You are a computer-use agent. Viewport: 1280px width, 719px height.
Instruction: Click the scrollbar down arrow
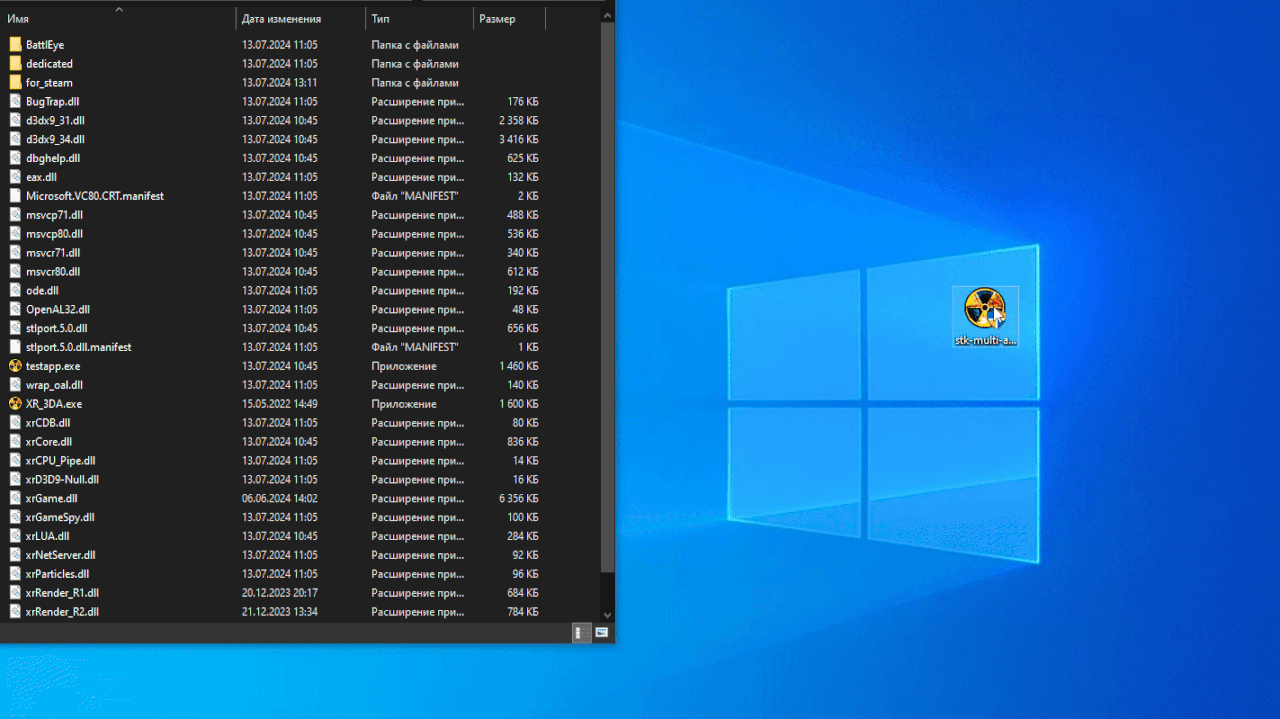(607, 615)
